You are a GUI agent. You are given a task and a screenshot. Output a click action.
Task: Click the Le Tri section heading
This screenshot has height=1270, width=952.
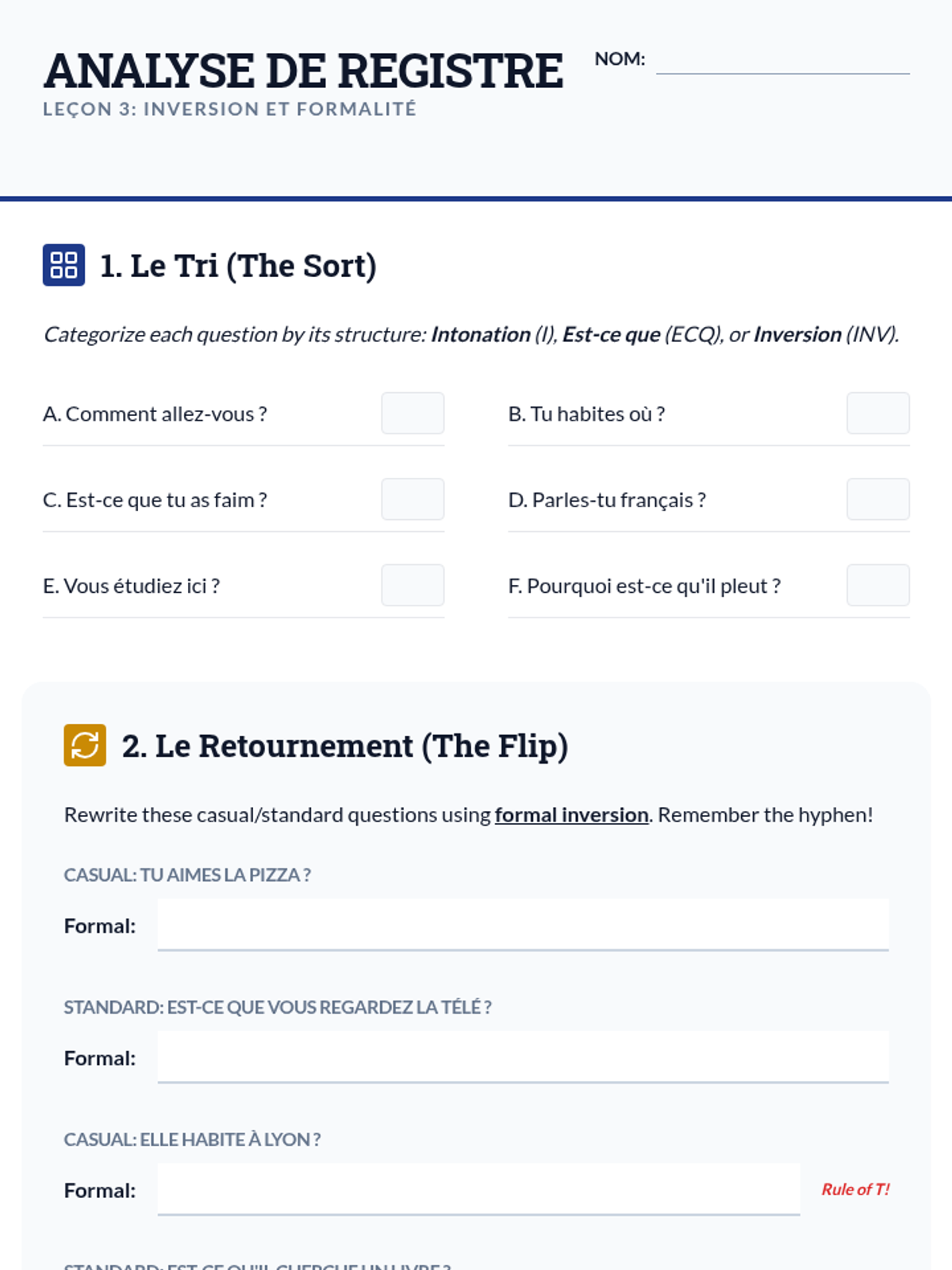point(238,266)
